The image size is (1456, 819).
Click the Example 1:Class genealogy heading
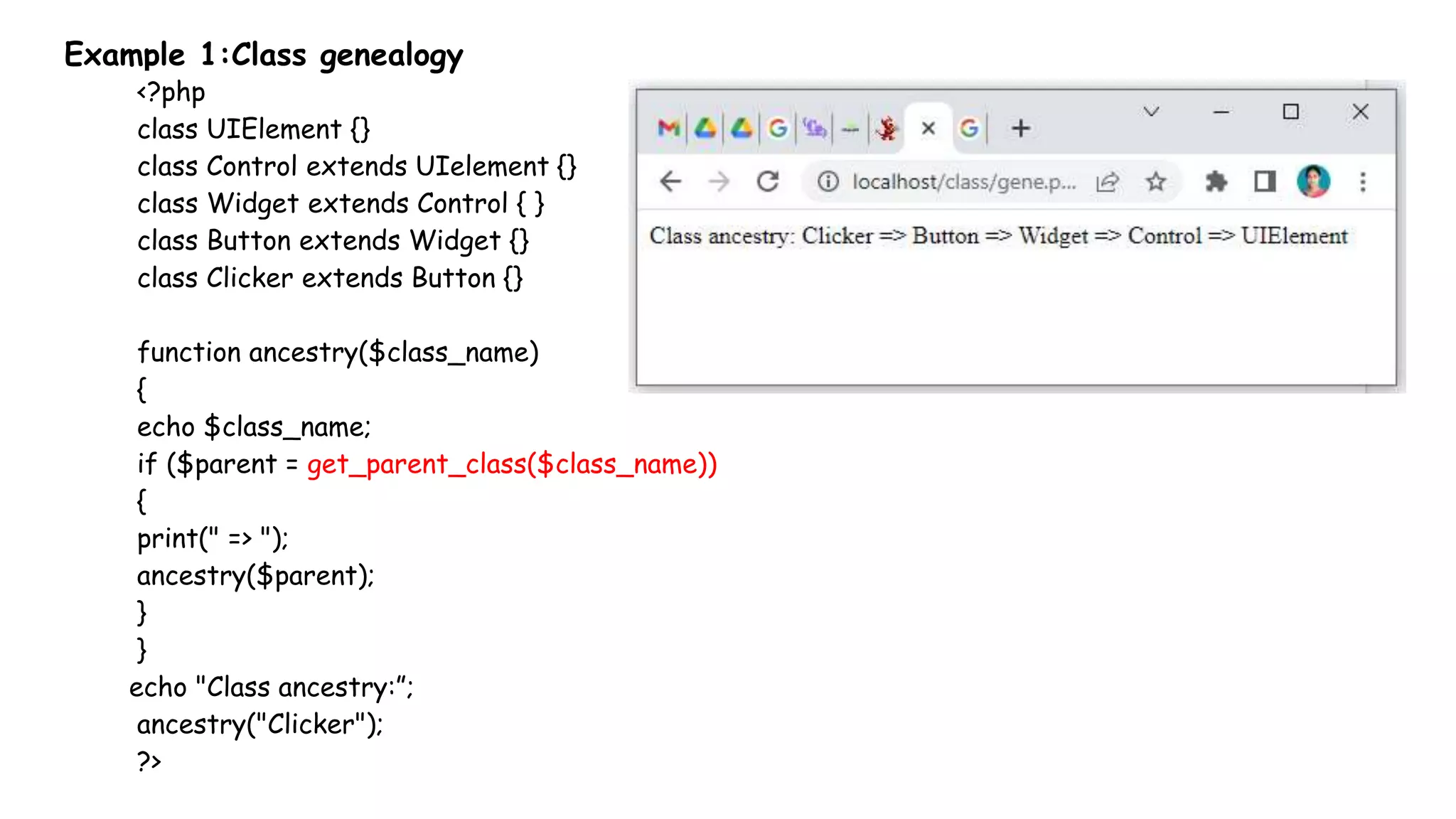coord(263,55)
